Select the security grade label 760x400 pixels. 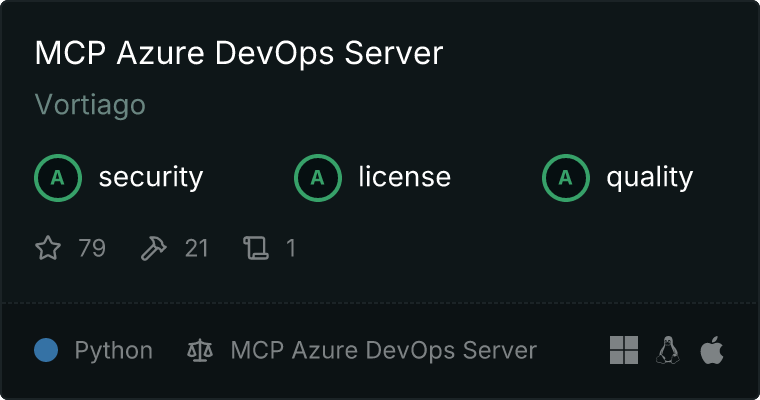(x=150, y=178)
